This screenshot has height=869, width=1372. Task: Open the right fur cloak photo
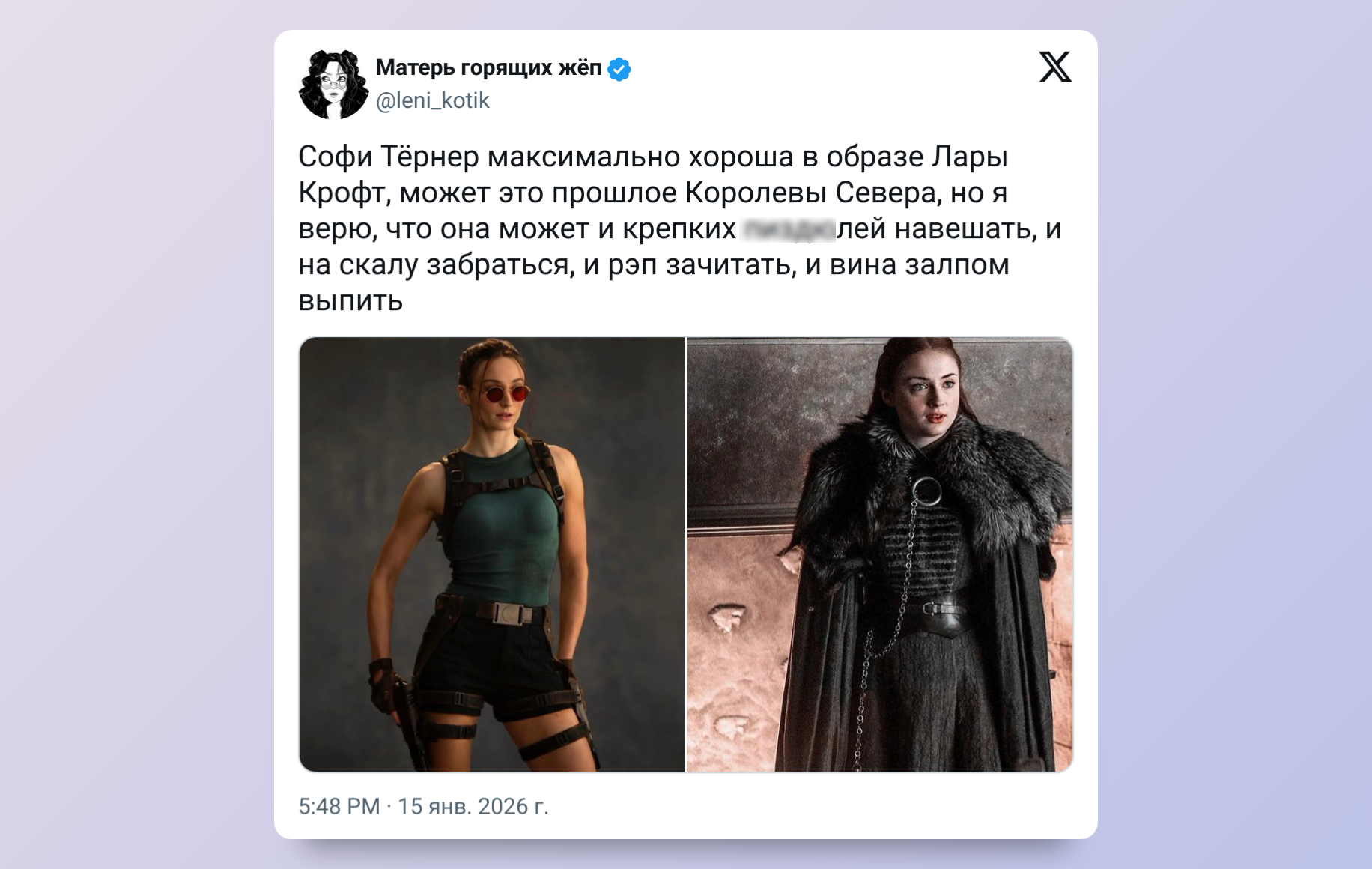880,554
